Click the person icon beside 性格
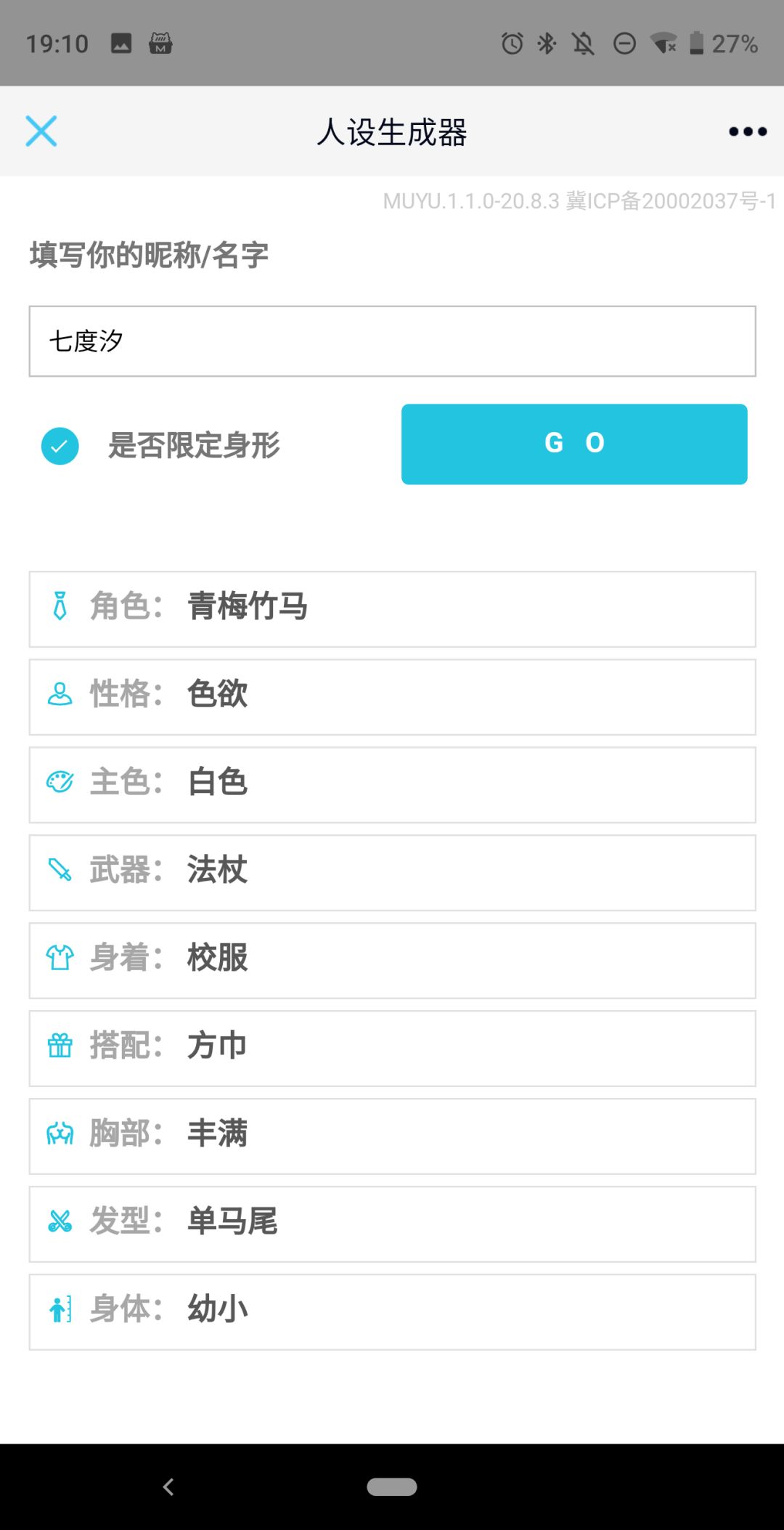 pos(60,694)
